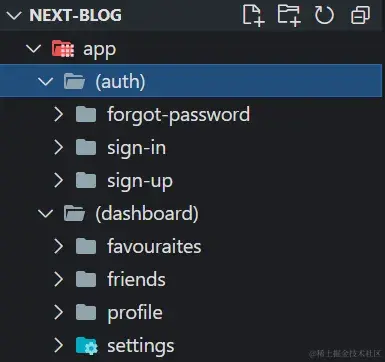This screenshot has height=362, width=385.
Task: Select the friends folder
Action: tap(192, 279)
